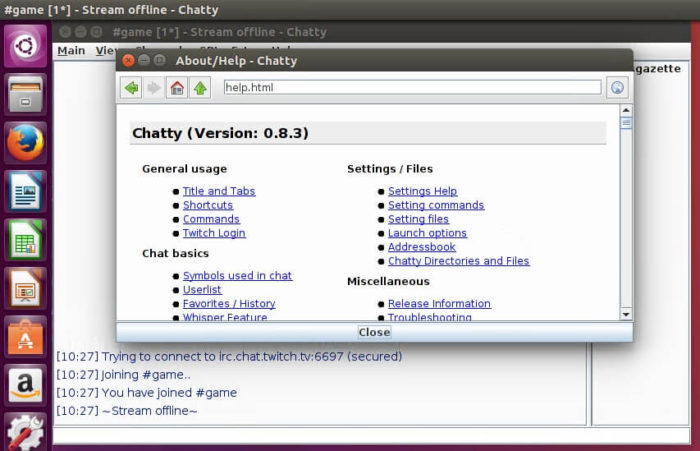Open the Userlist help link
700x451 pixels.
coord(202,289)
